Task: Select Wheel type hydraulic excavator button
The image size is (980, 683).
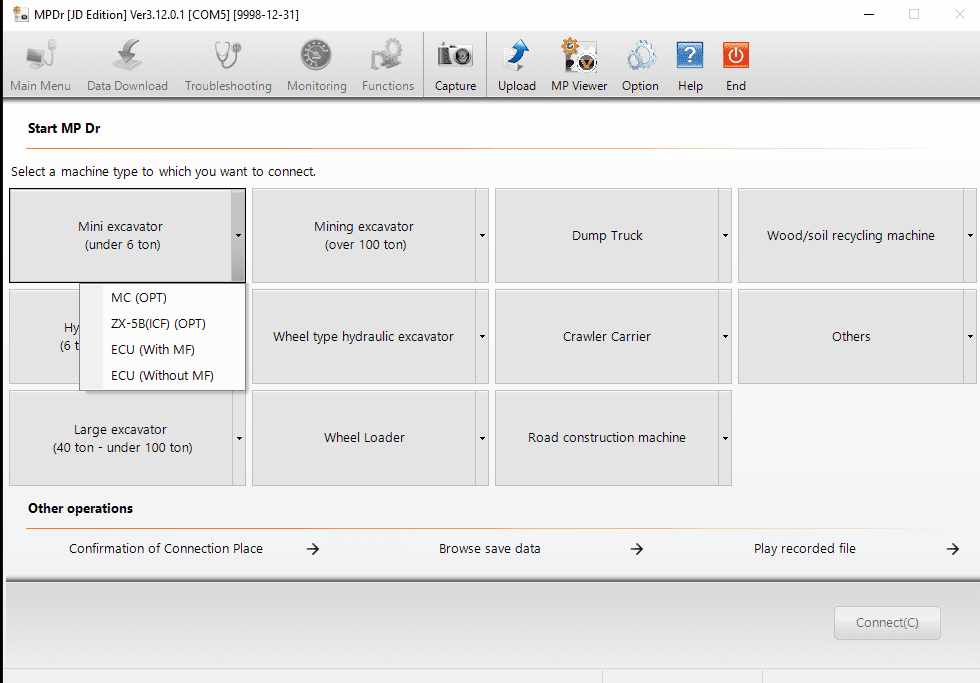Action: click(363, 337)
